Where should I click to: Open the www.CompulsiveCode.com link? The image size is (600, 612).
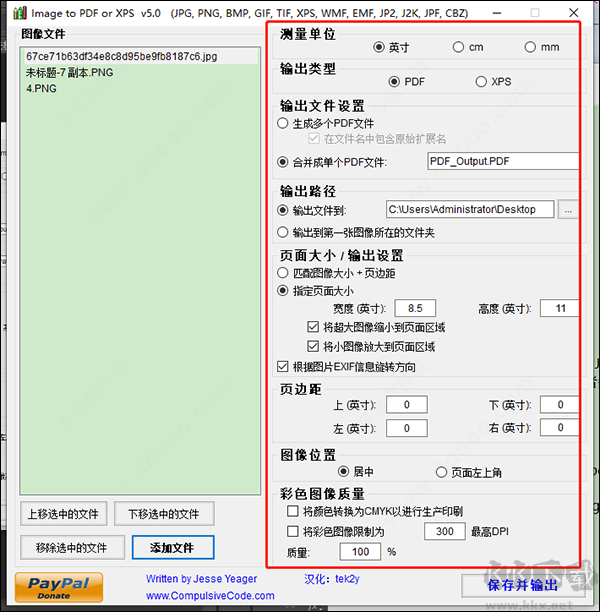pos(210,596)
